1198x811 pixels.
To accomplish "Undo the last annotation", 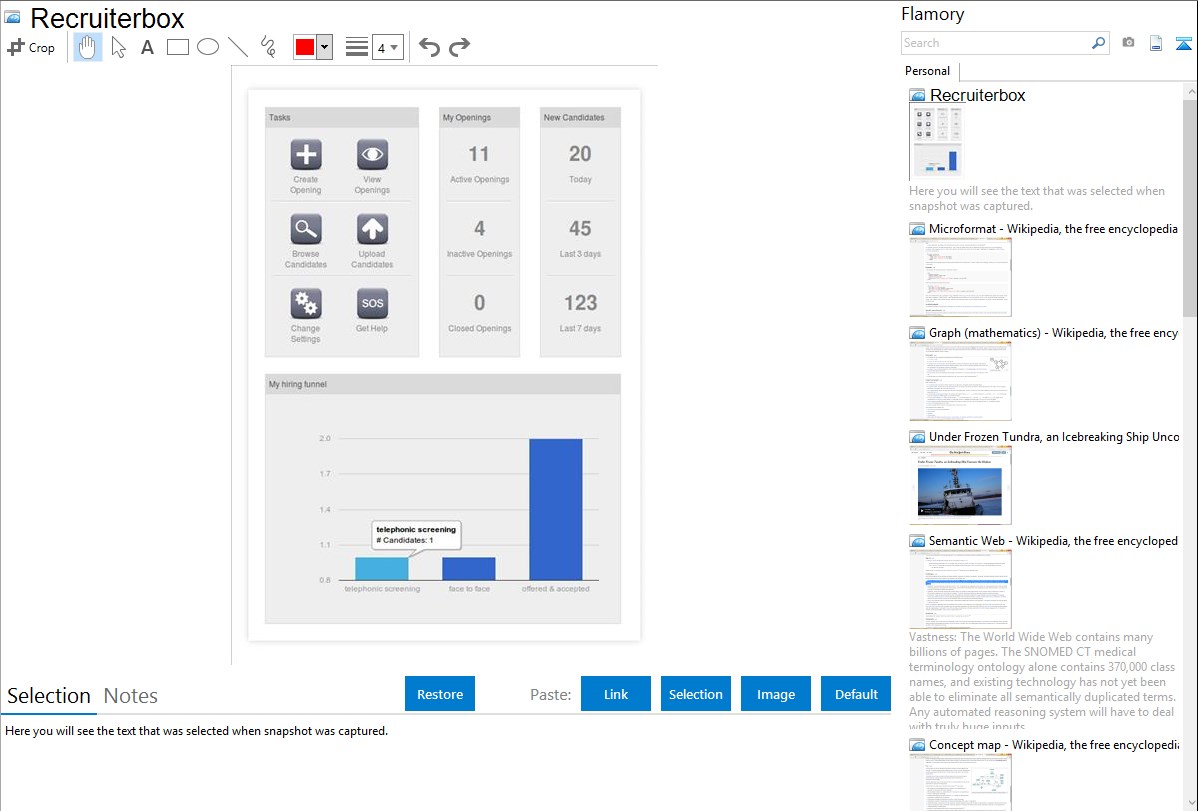I will 429,47.
